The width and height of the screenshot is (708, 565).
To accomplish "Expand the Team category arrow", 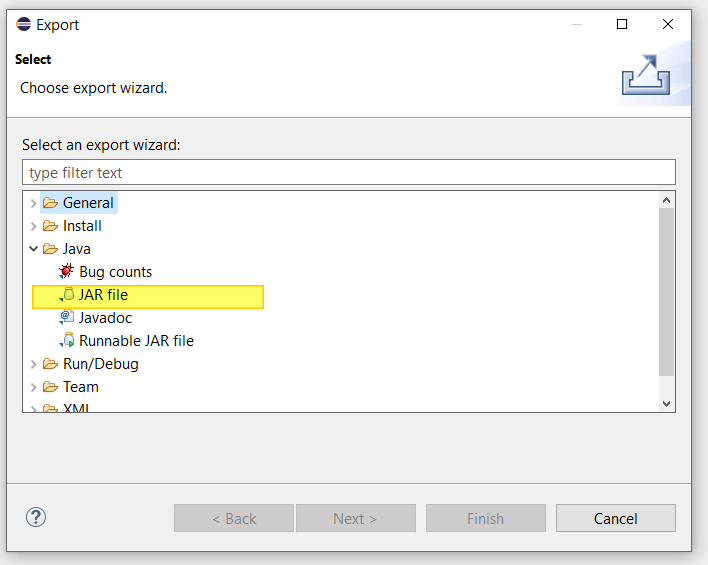I will pyautogui.click(x=33, y=387).
